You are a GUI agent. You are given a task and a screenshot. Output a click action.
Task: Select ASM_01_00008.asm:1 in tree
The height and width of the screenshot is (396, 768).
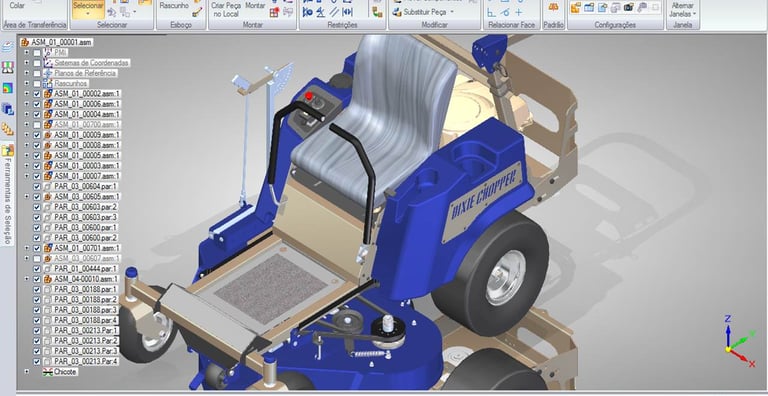[87, 145]
